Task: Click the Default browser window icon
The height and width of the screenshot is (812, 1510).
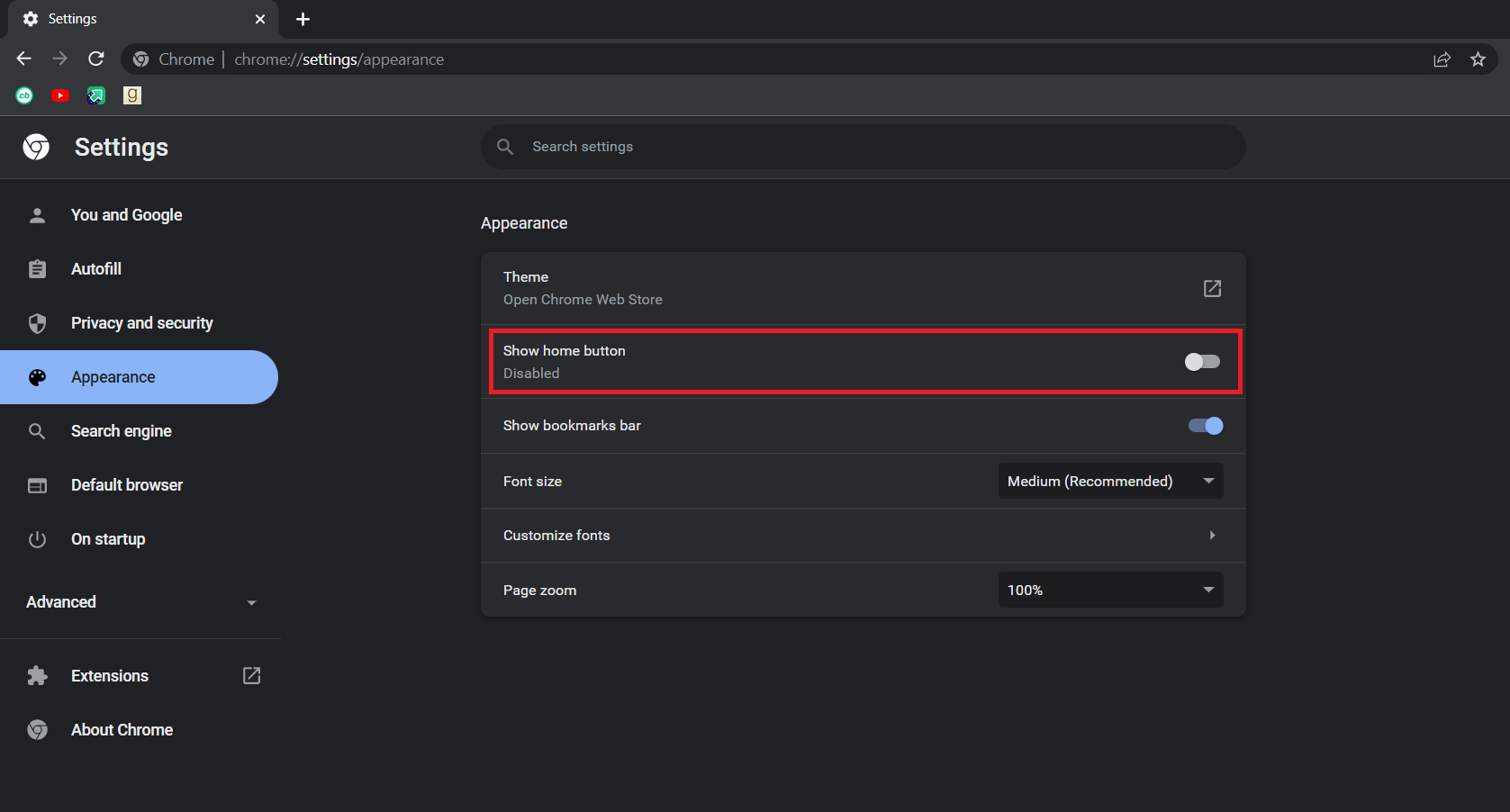Action: [x=37, y=485]
